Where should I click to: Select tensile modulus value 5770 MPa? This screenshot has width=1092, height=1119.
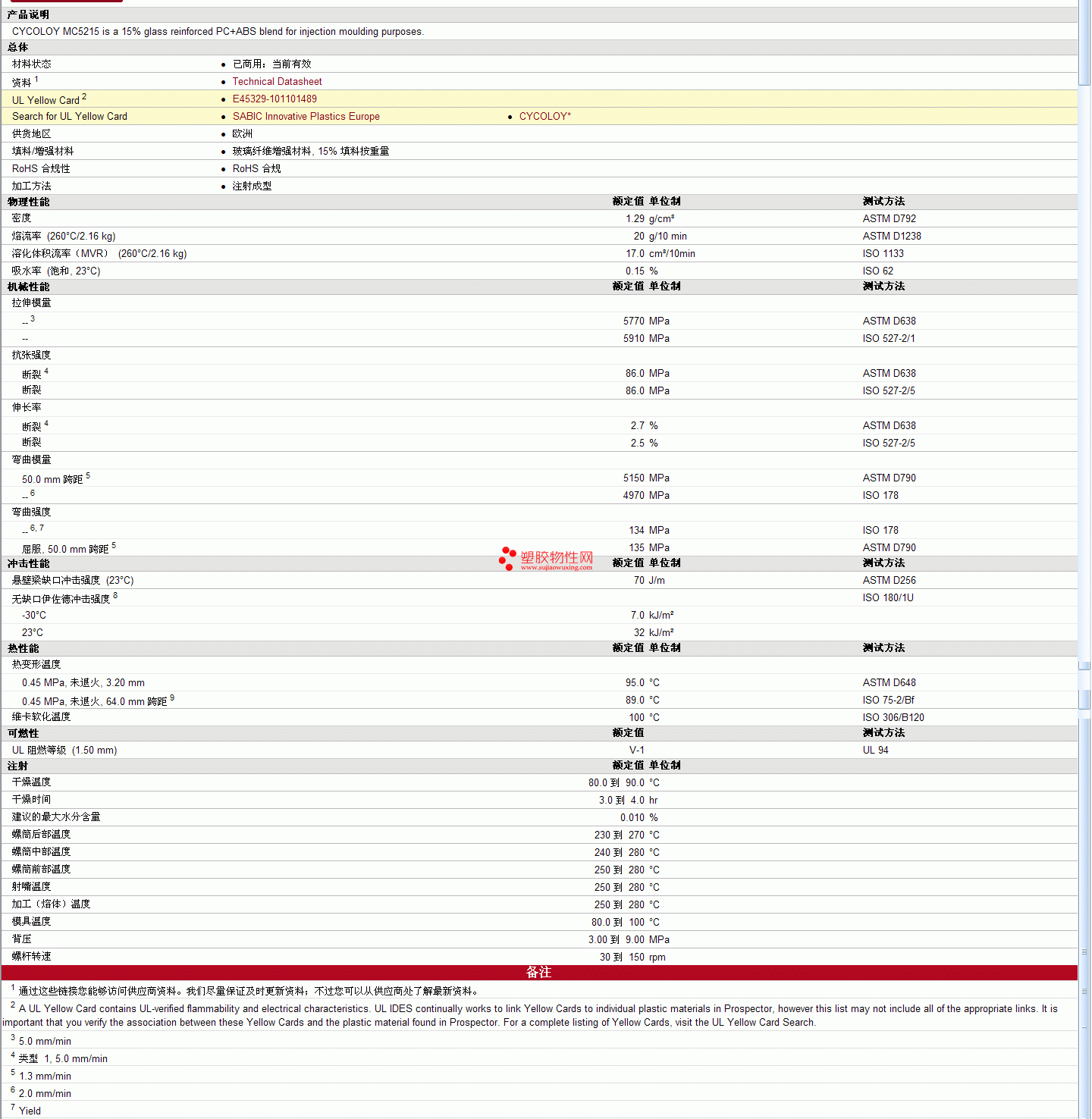point(646,321)
